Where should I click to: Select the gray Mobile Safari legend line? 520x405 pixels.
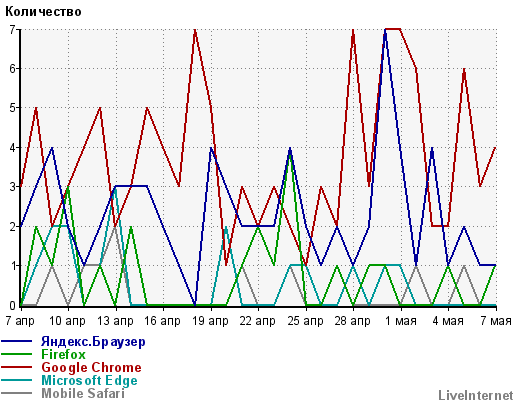point(17,393)
